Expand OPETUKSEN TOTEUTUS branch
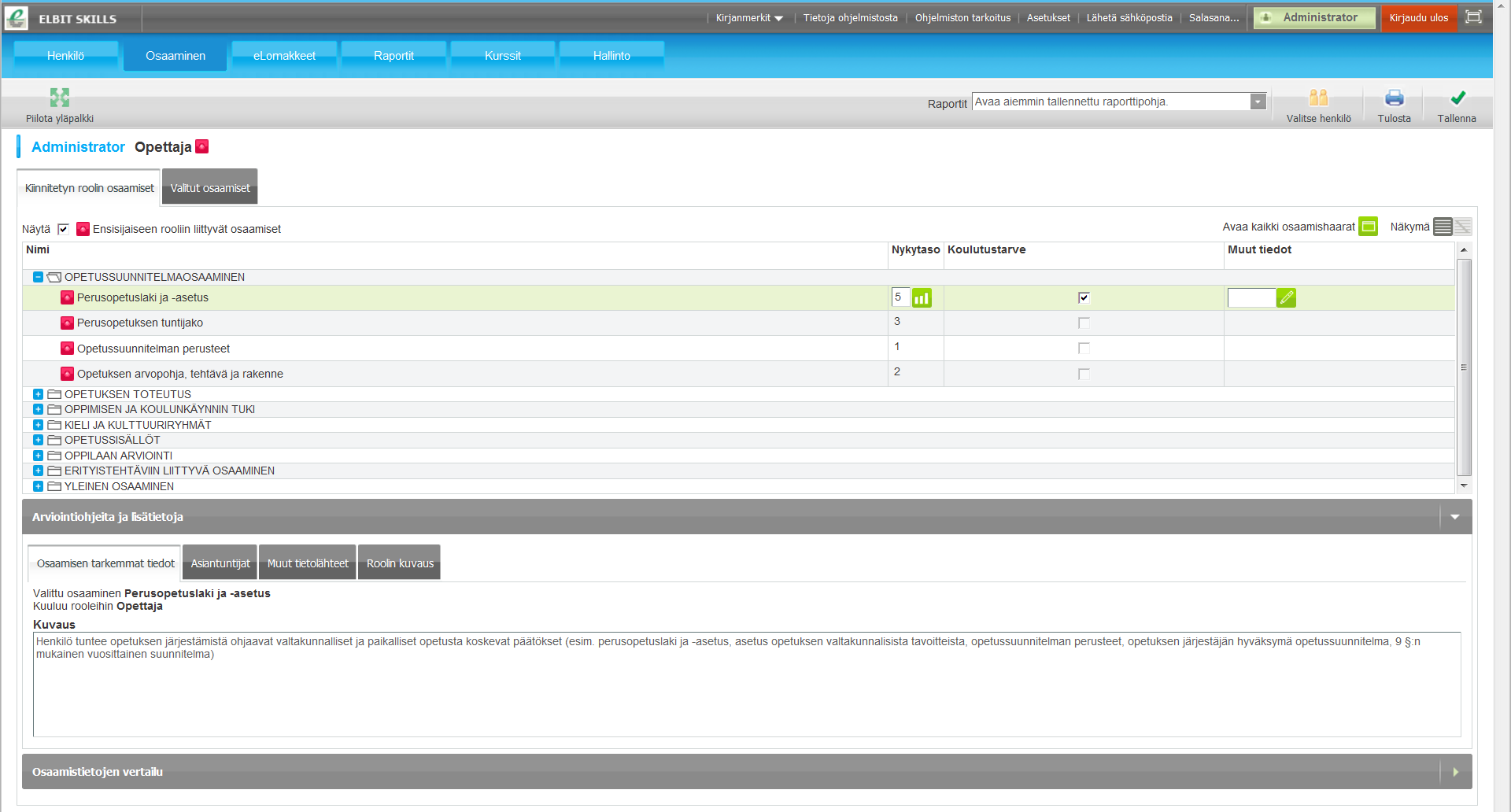The width and height of the screenshot is (1511, 812). point(38,394)
